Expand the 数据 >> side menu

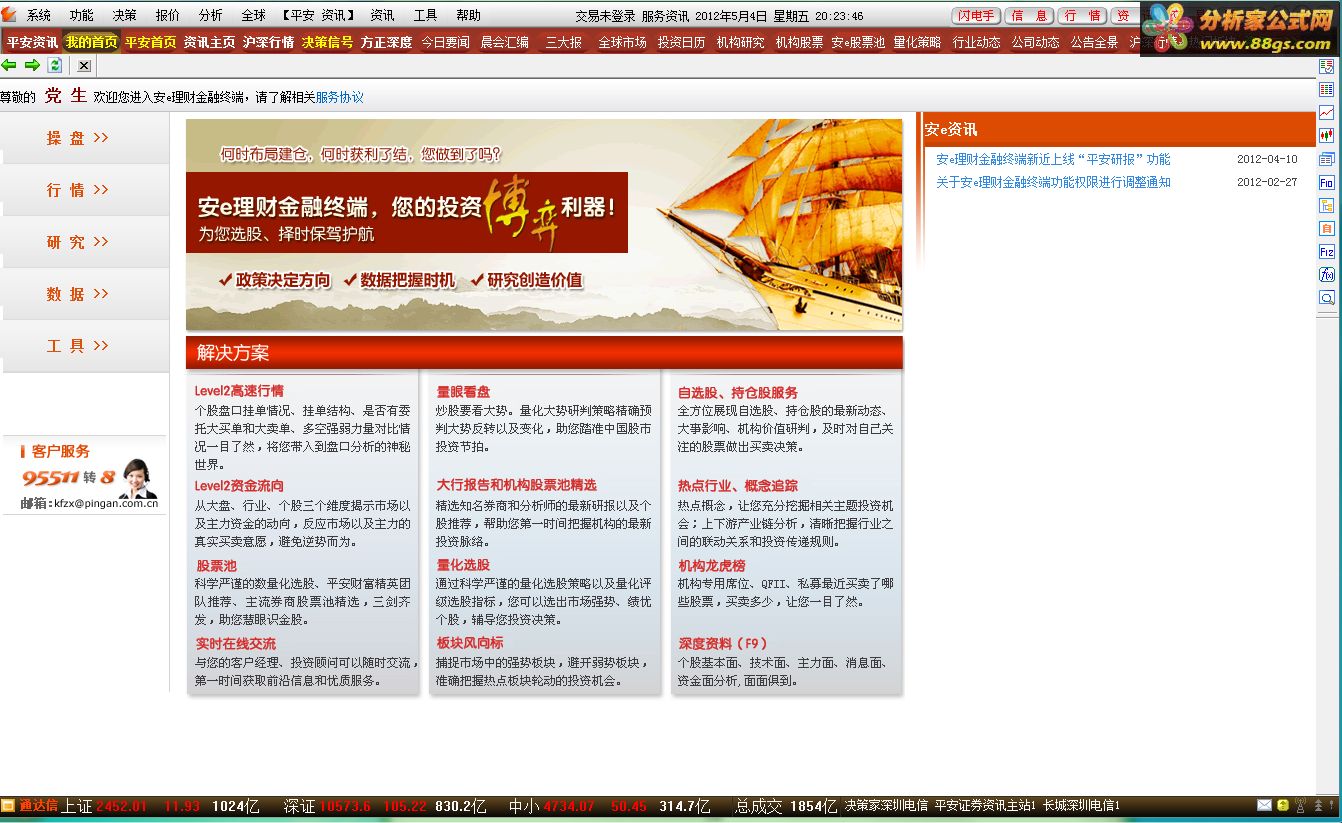point(85,294)
